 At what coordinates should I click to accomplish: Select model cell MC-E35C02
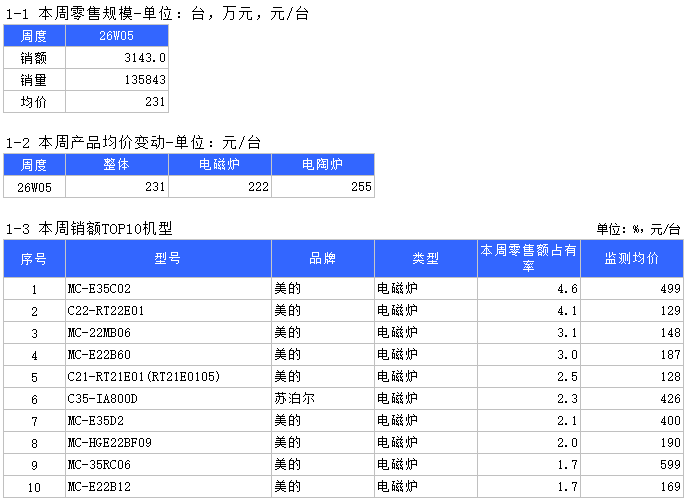(168, 289)
